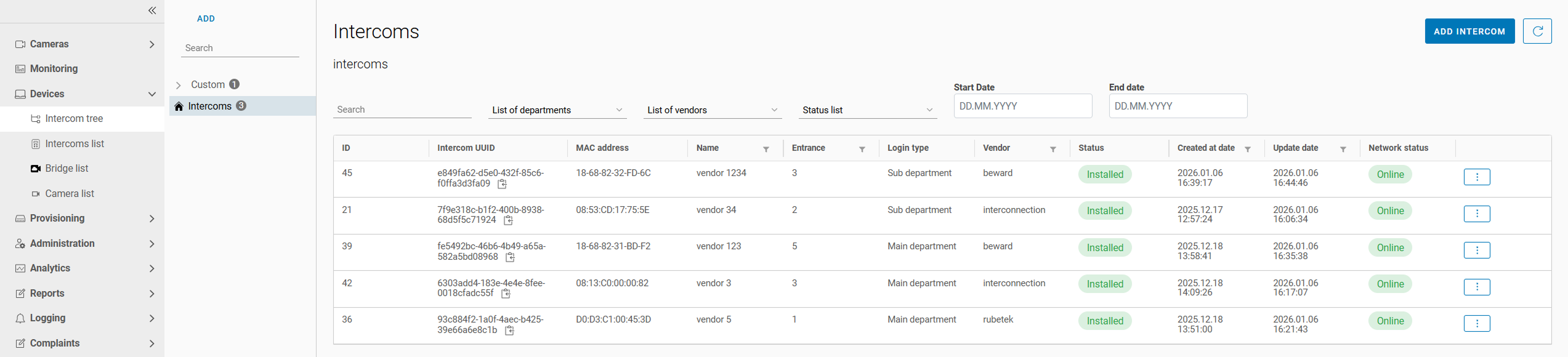Click the Vendor column filter icon
This screenshot has width=1568, height=357.
(1053, 149)
